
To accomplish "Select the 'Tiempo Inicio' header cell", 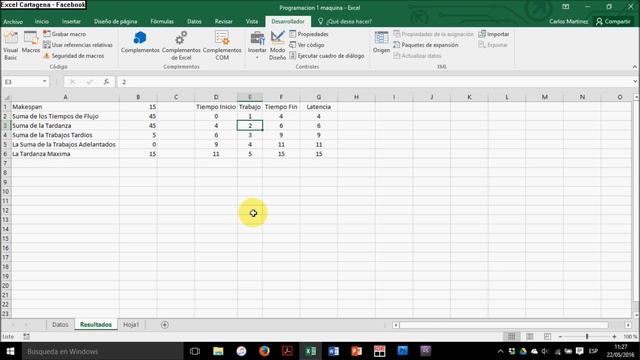I will (216, 107).
